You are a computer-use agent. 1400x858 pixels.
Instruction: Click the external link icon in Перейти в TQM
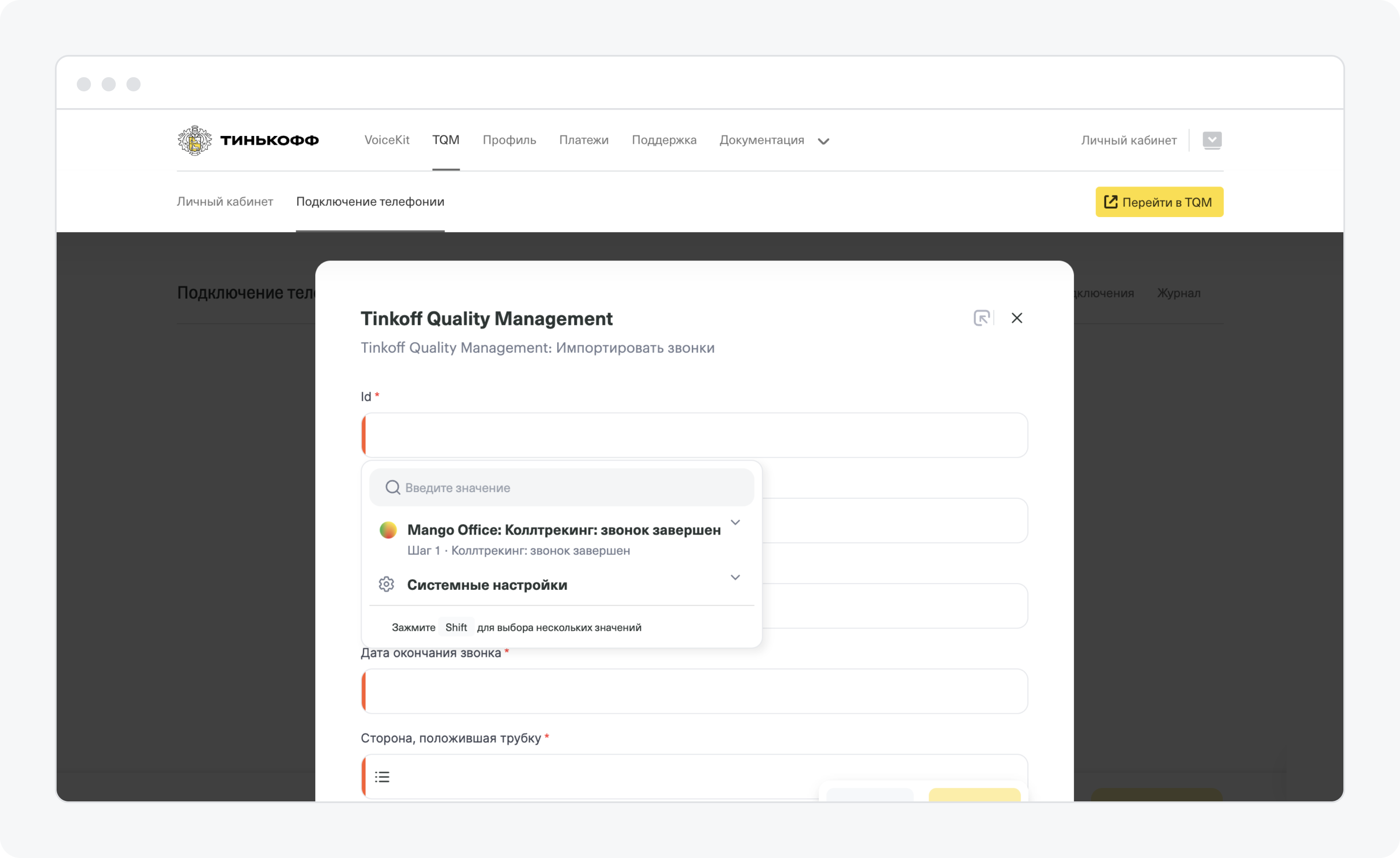pyautogui.click(x=1110, y=202)
